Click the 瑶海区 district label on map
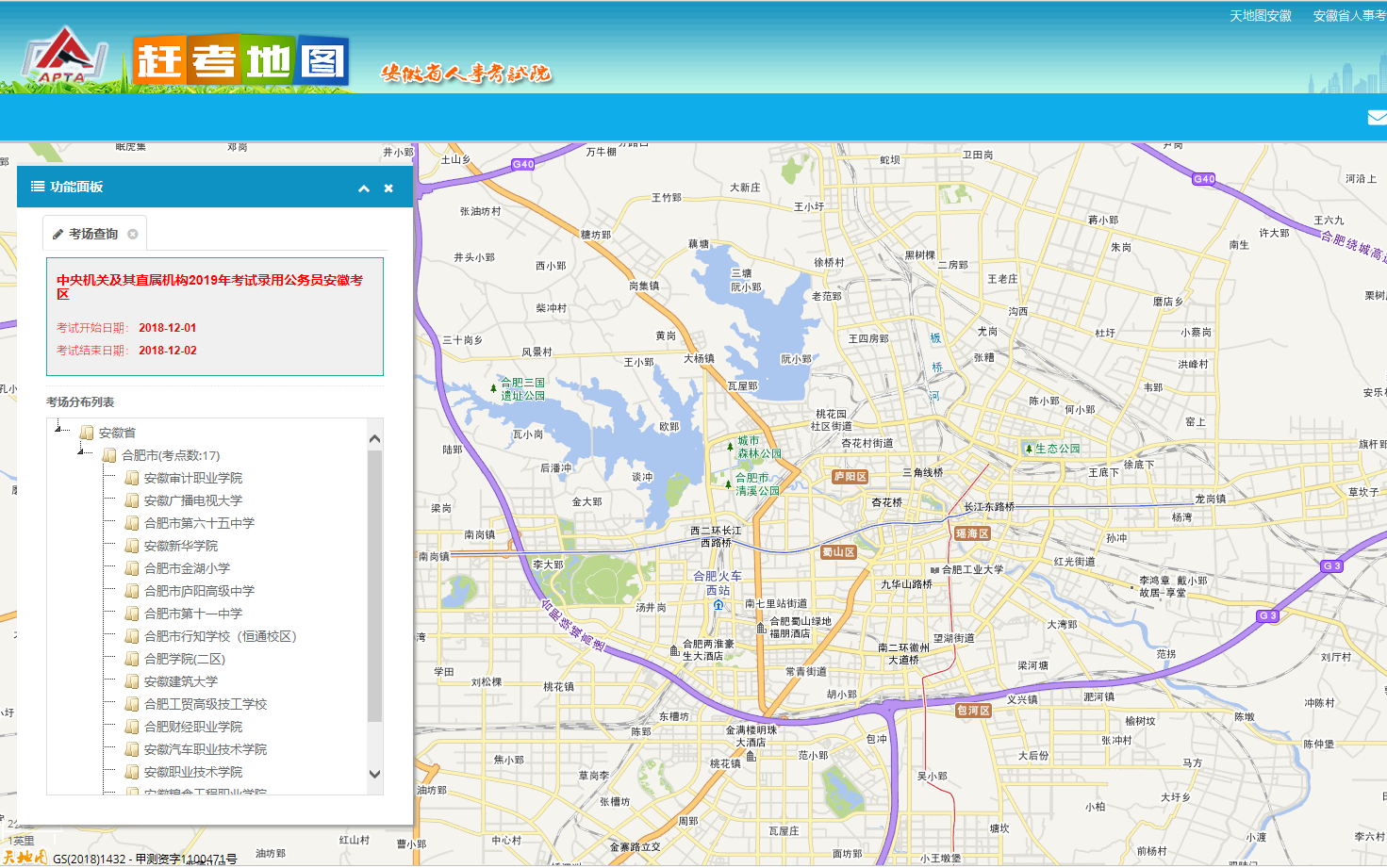1387x868 pixels. (972, 533)
